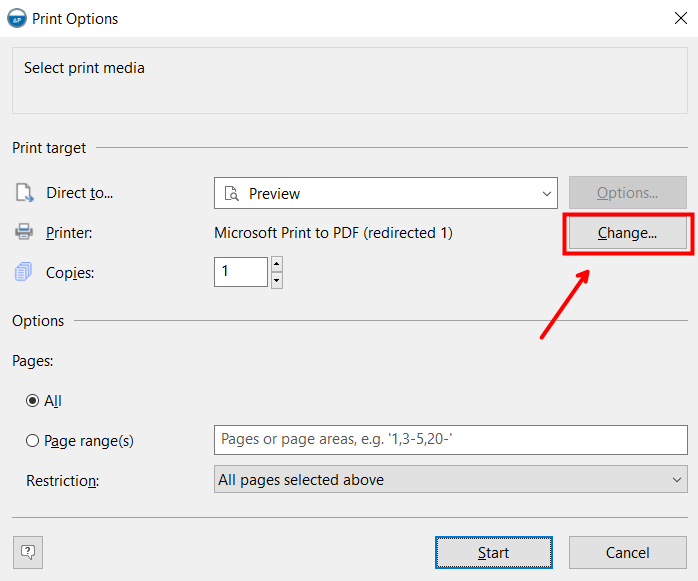Screen dimensions: 698x581
Task: Click the Start button to print
Action: (493, 553)
